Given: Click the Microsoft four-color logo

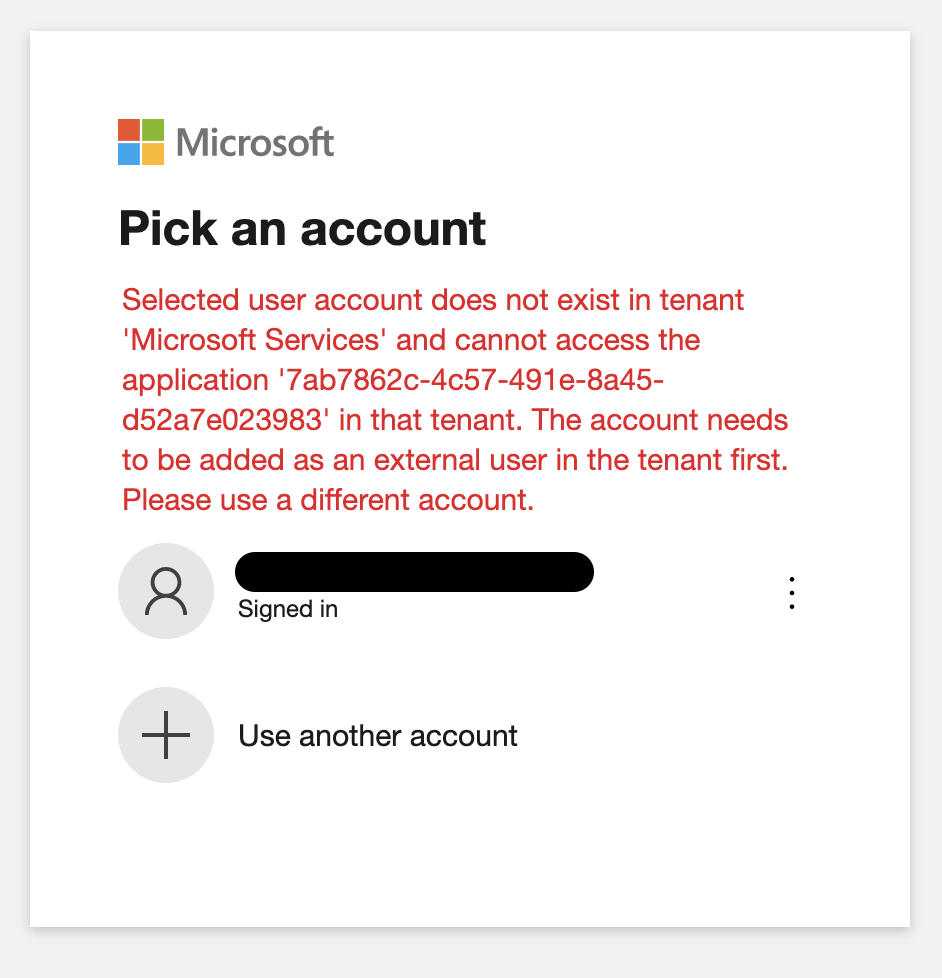Looking at the screenshot, I should pyautogui.click(x=141, y=142).
